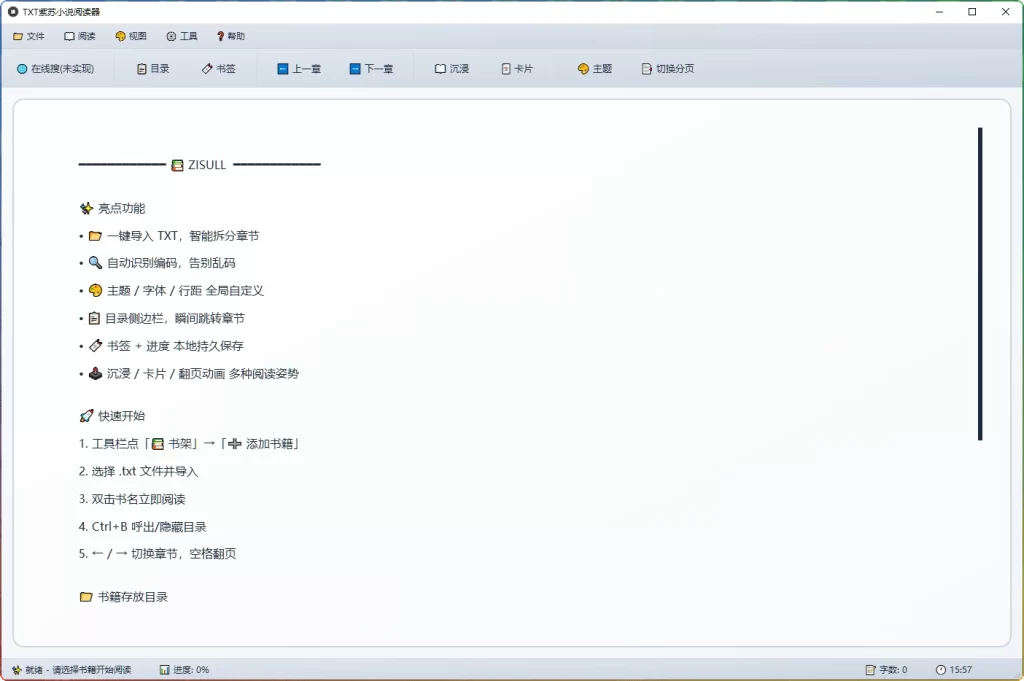Select the 书签 bookmark tool
The image size is (1024, 681).
click(x=219, y=68)
